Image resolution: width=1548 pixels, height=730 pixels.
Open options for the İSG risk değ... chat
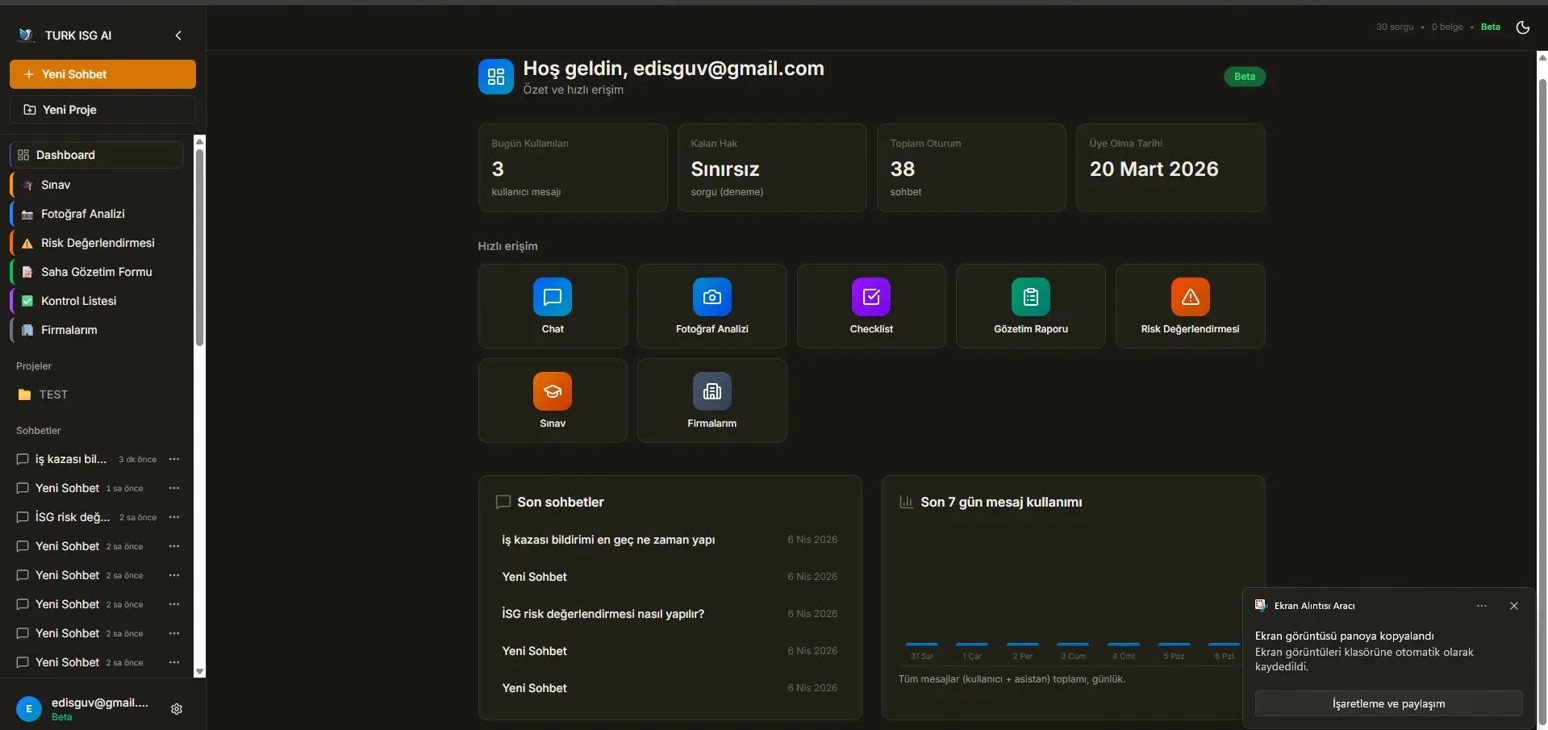pyautogui.click(x=174, y=517)
